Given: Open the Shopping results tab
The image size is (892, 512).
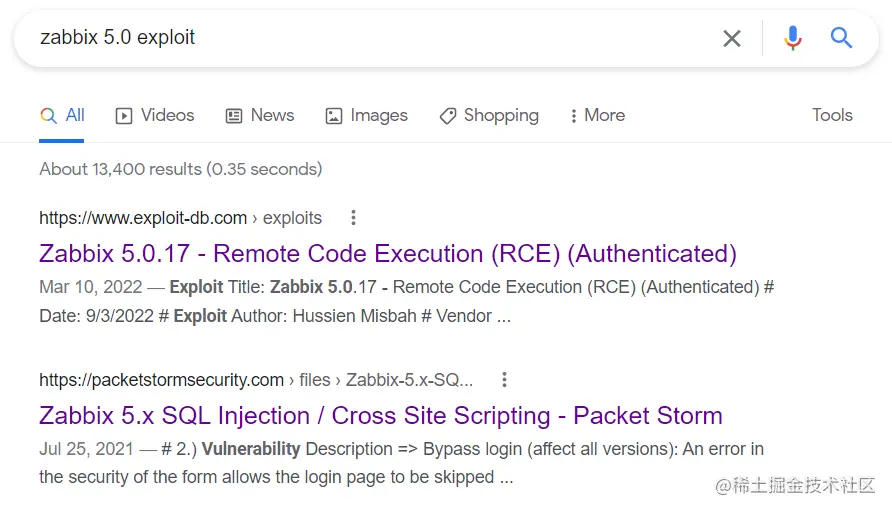Looking at the screenshot, I should [489, 115].
